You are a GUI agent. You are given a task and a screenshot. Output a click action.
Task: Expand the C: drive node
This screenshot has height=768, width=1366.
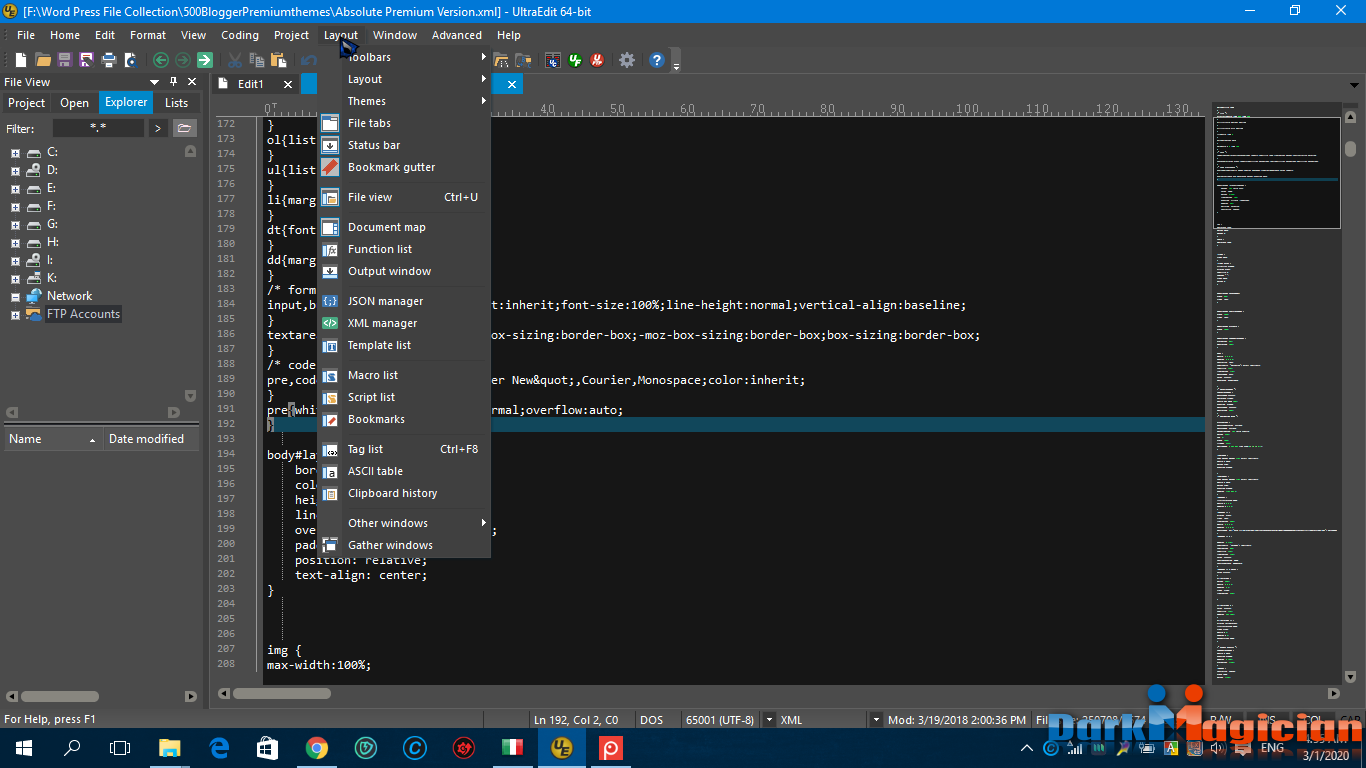(15, 153)
